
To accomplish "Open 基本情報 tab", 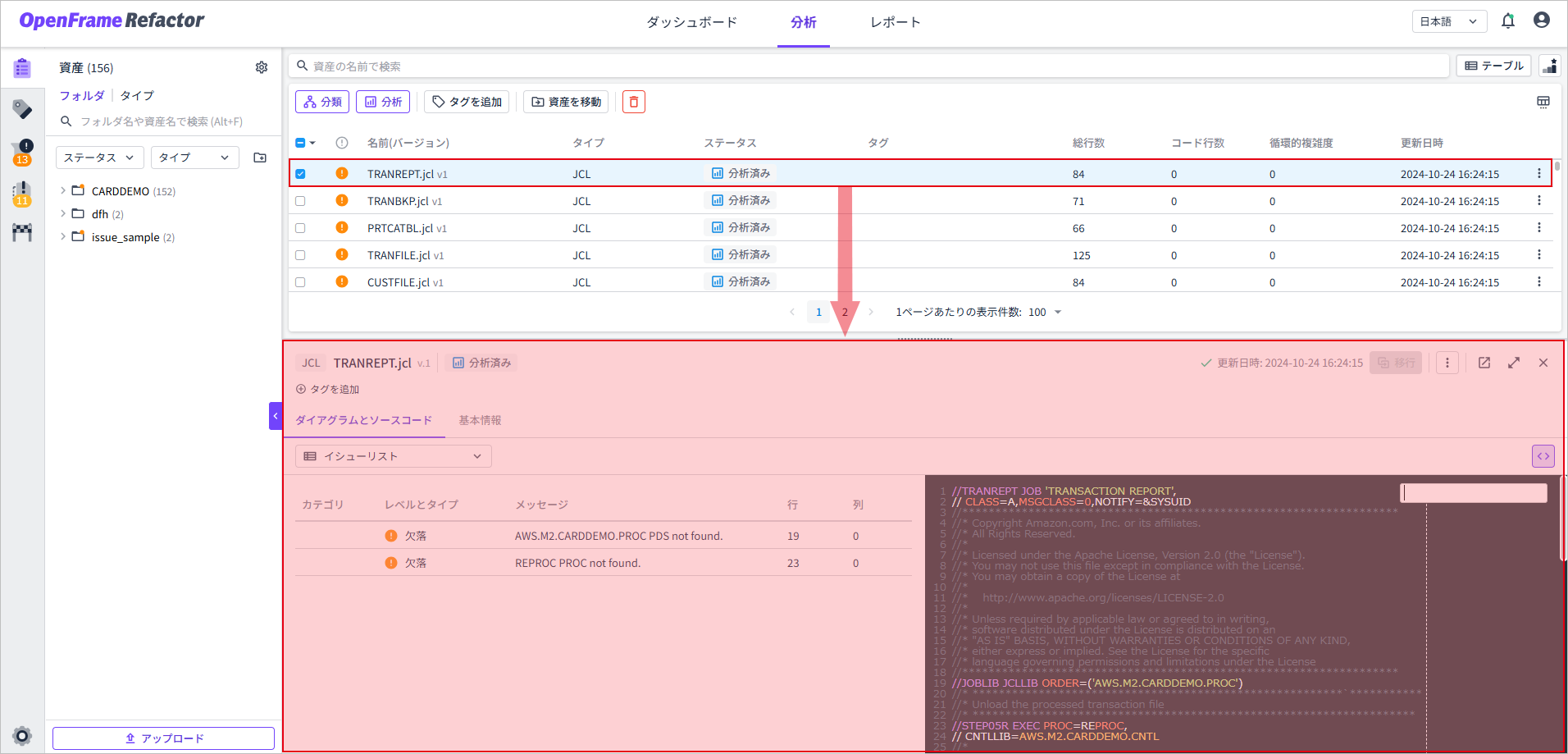I will (480, 420).
